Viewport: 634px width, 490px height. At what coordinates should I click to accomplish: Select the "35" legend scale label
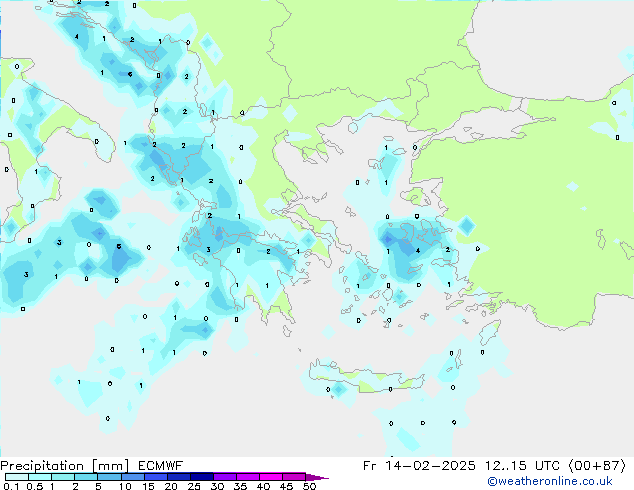coord(240,486)
